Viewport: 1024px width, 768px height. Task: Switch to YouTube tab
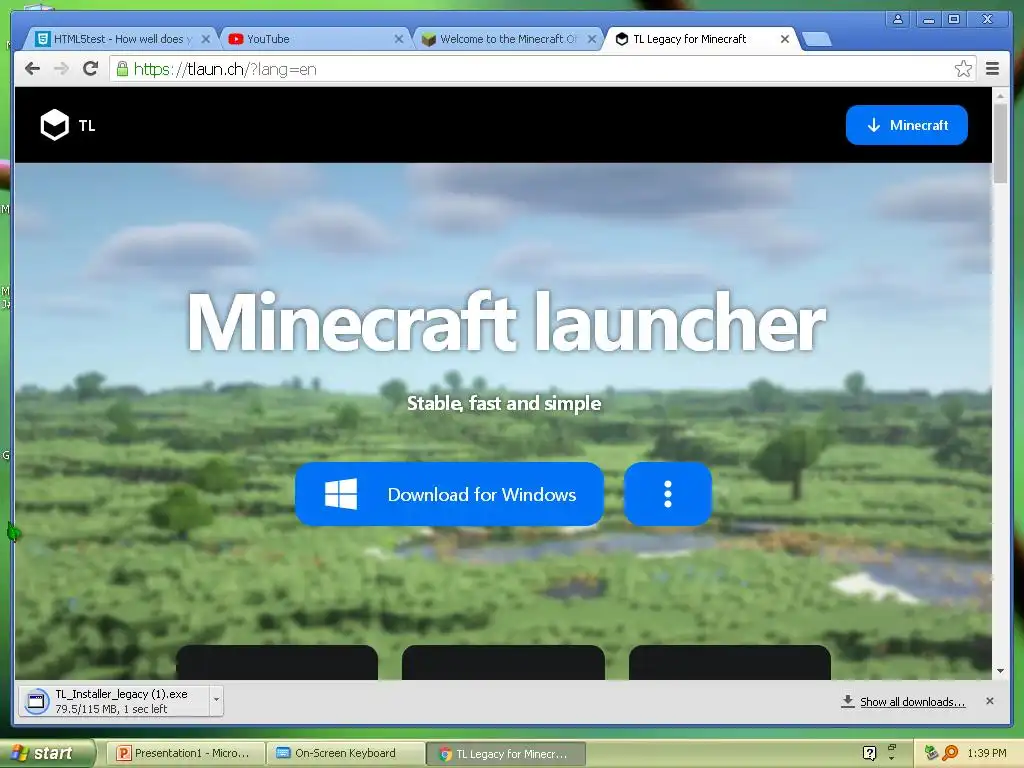[315, 39]
